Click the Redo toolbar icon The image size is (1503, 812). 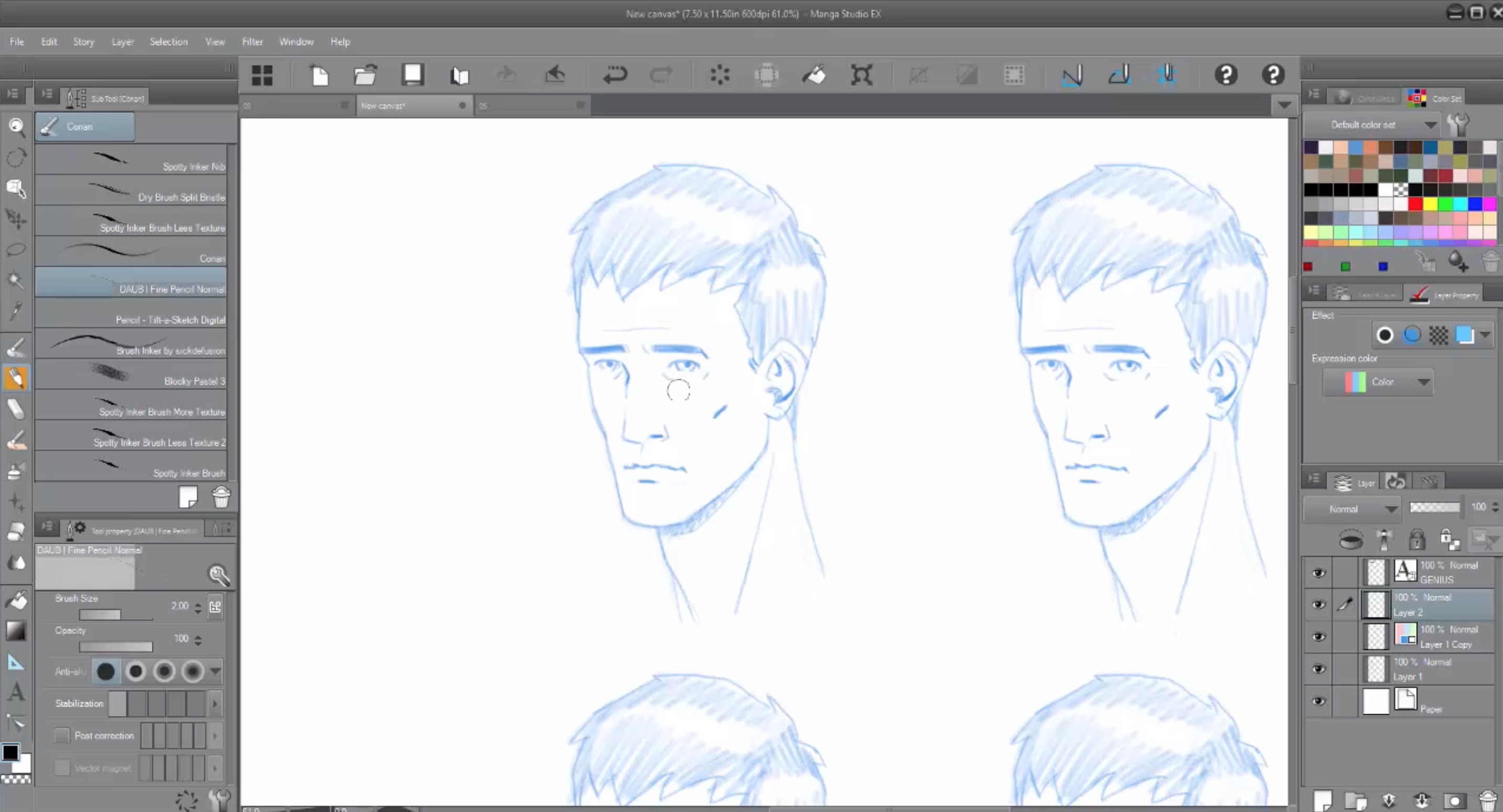point(661,75)
